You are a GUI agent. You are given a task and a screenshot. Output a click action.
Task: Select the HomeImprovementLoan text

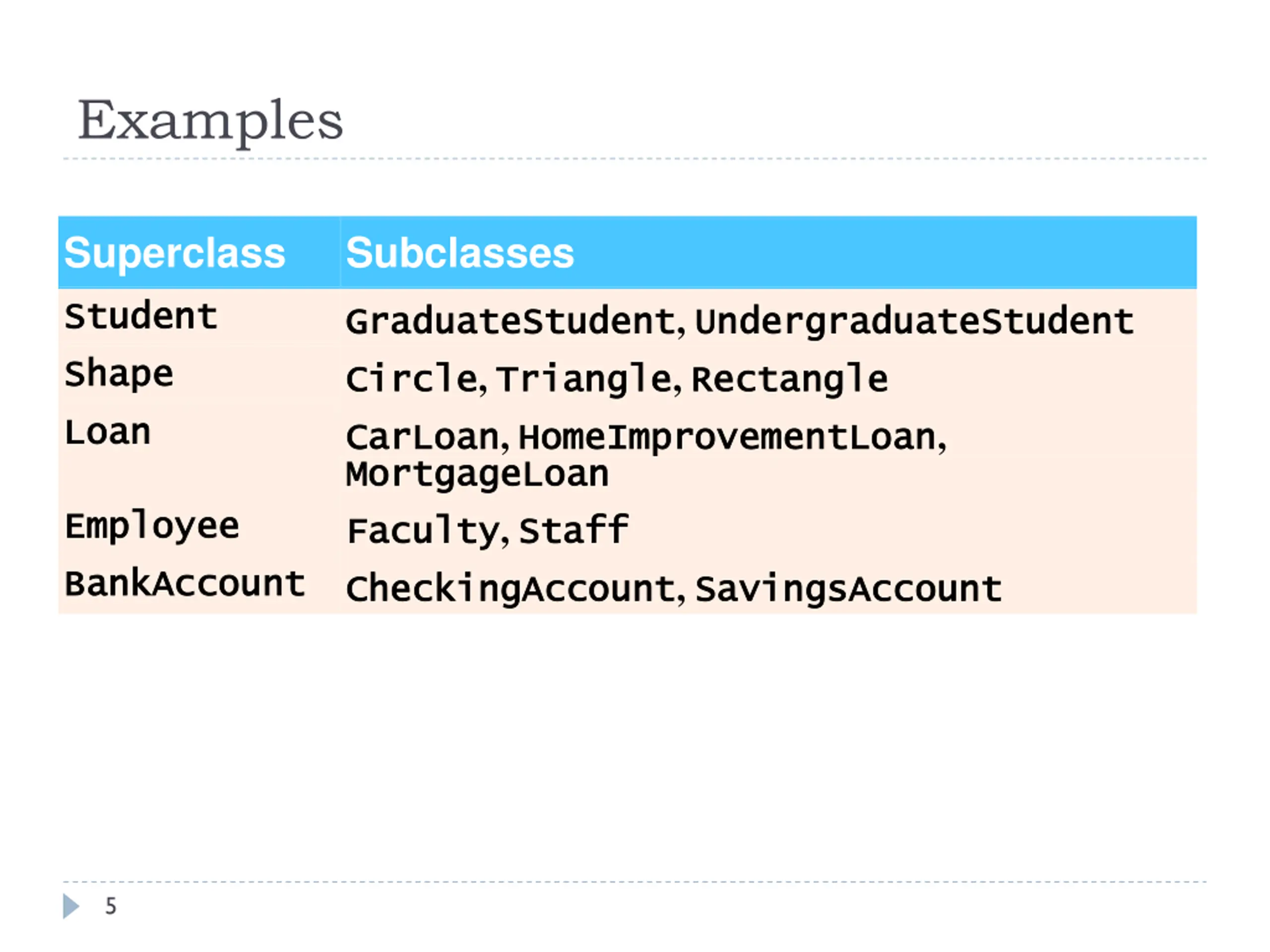[728, 438]
